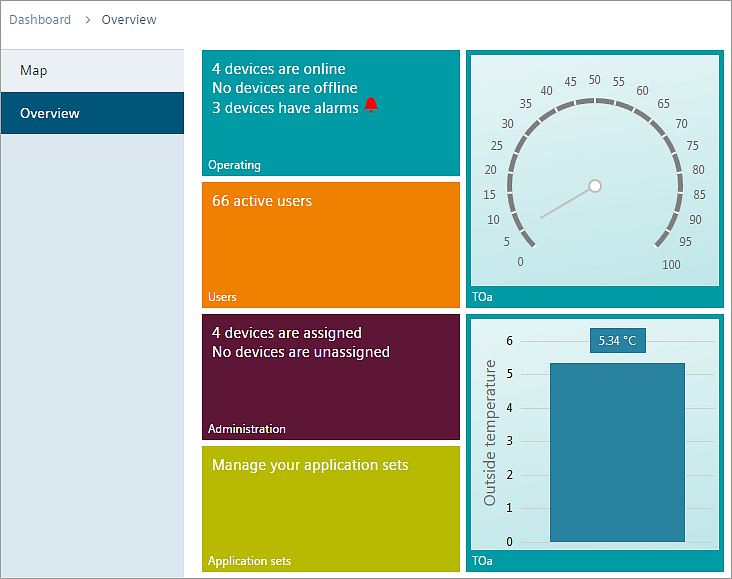The height and width of the screenshot is (579, 732).
Task: Click the breadcrumb chevron separator
Action: 87,20
